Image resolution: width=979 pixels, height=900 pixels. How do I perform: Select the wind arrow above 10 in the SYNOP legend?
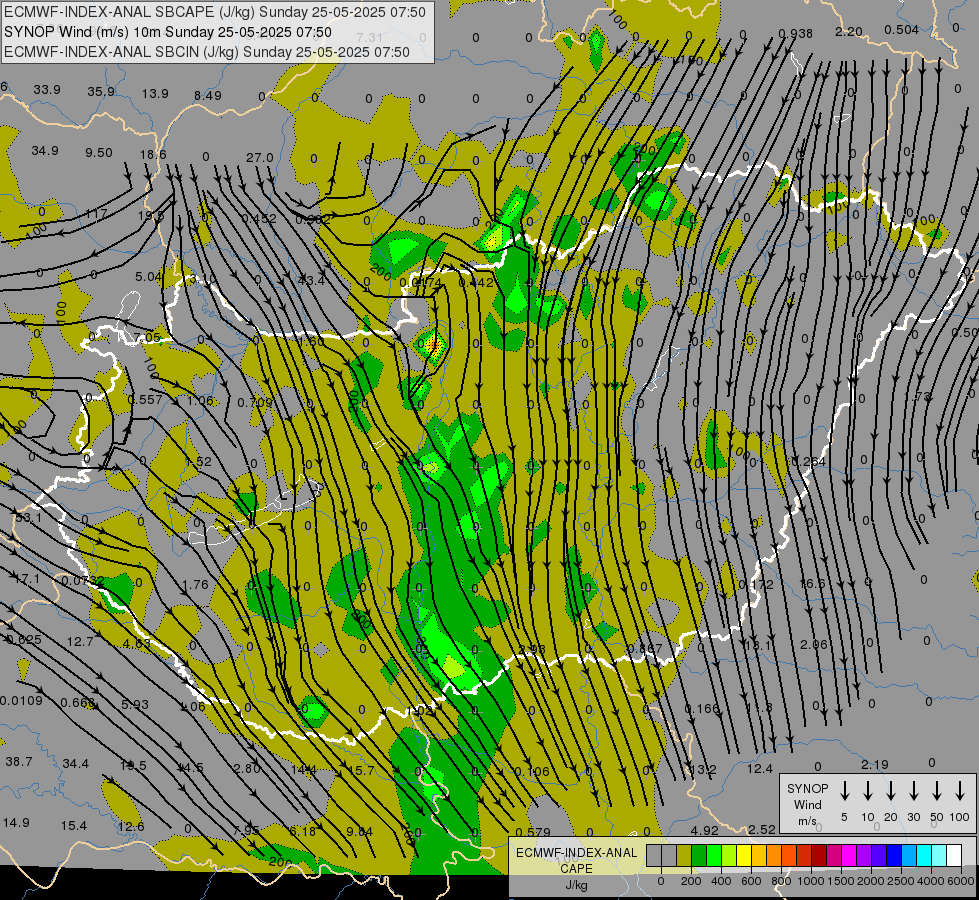[x=867, y=791]
